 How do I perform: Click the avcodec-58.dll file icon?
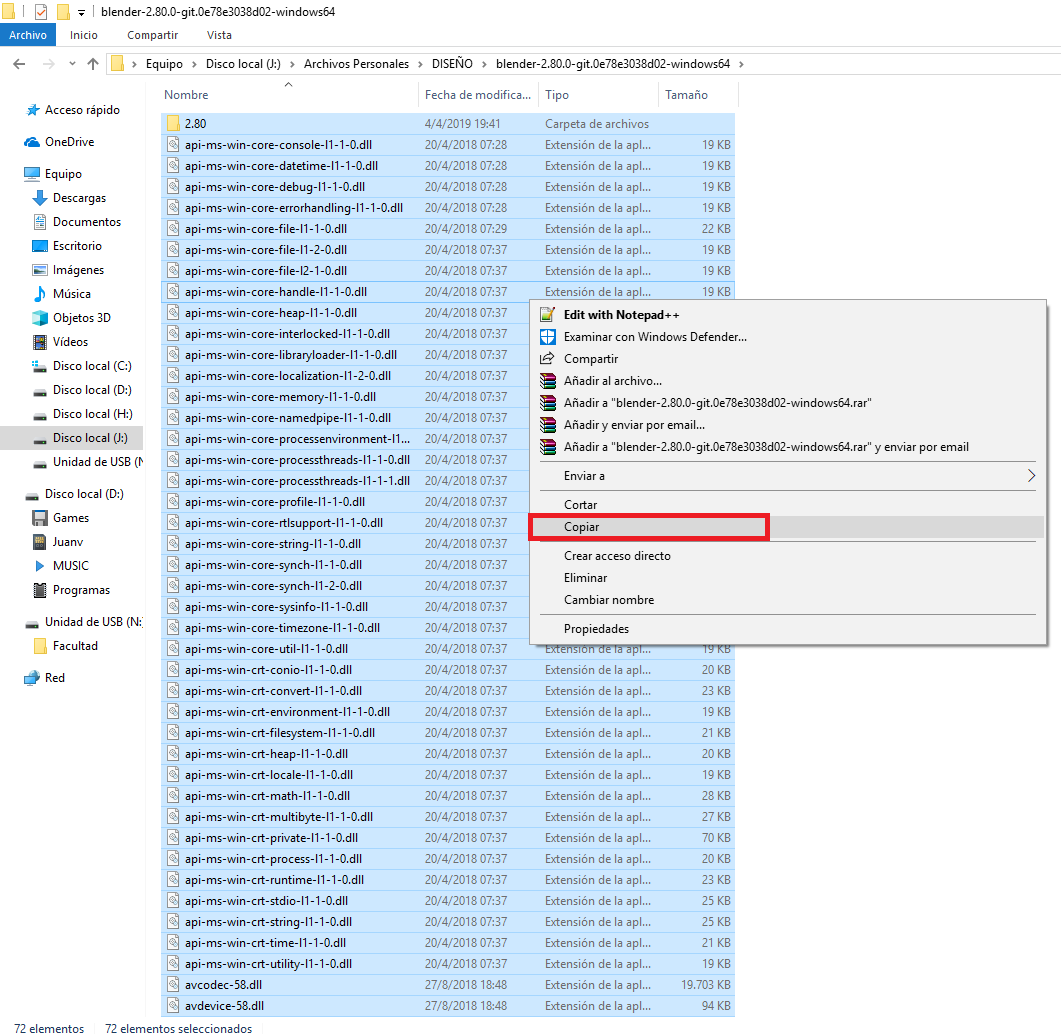point(173,985)
